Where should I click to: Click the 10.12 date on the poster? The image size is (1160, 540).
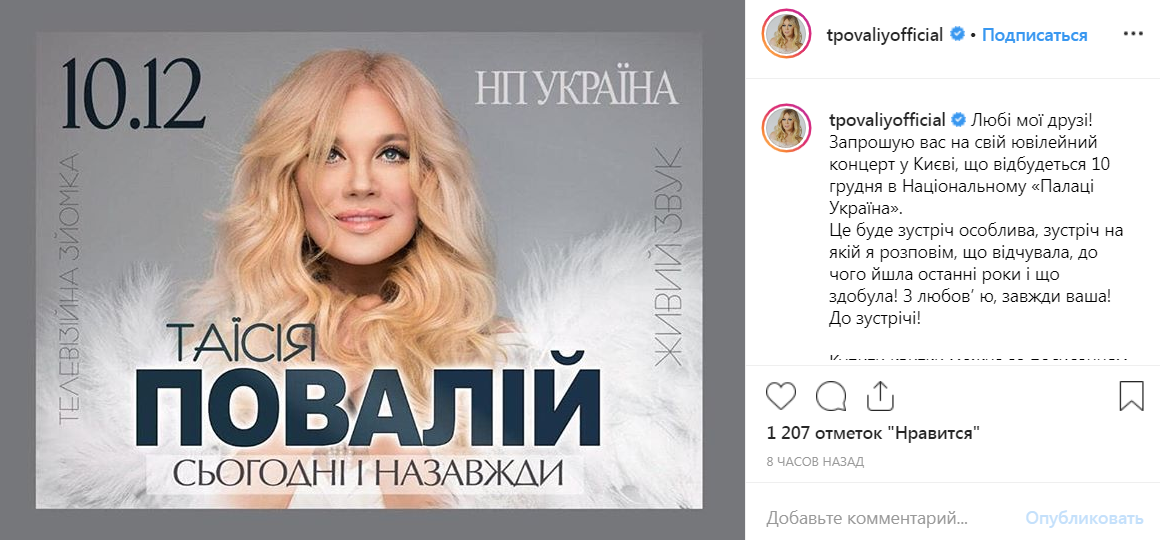point(133,94)
